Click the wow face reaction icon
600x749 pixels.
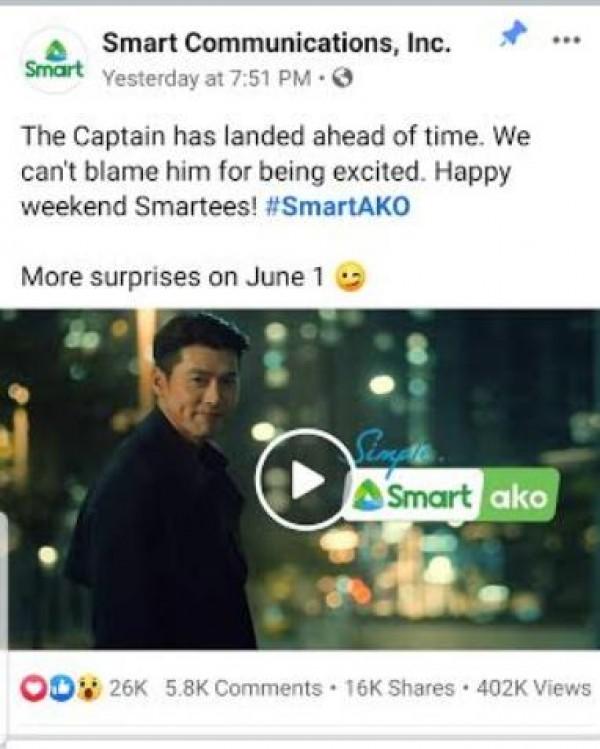(89, 688)
